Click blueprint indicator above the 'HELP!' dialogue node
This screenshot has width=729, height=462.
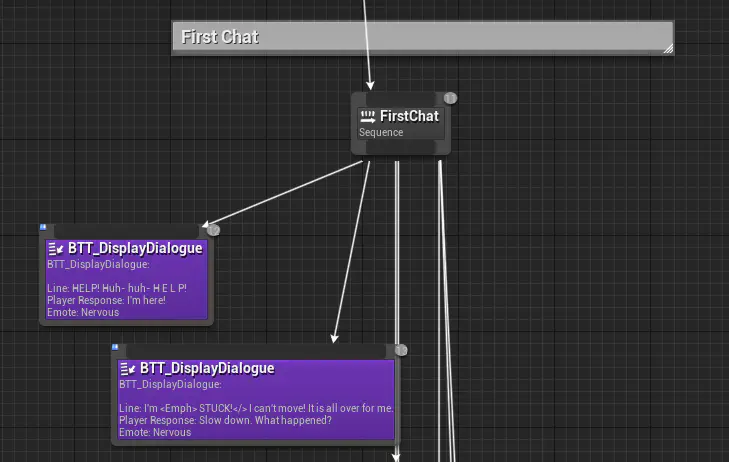[43, 228]
